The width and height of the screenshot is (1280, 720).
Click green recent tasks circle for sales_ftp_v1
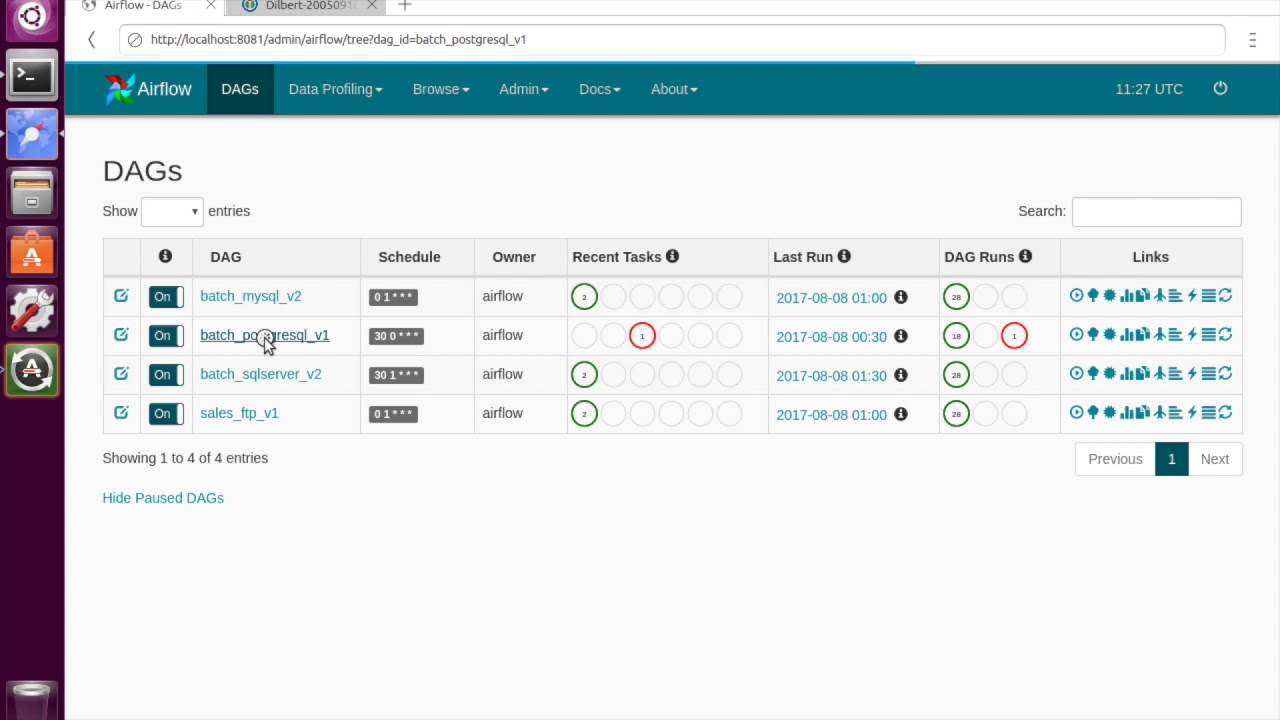click(x=584, y=414)
